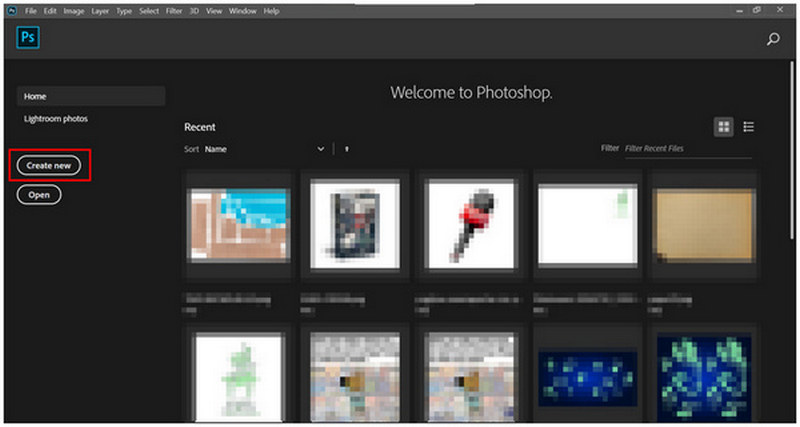Open the search magnifier icon
This screenshot has height=427, width=800.
click(x=773, y=39)
